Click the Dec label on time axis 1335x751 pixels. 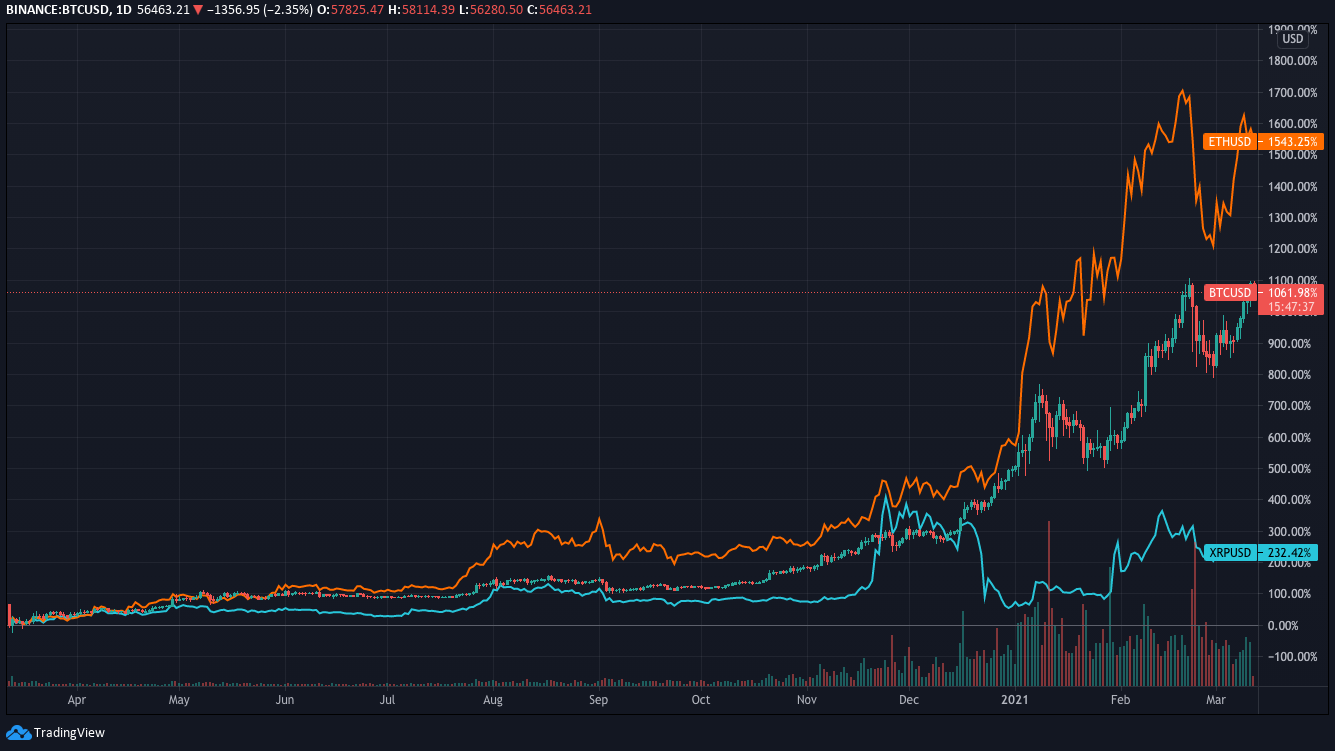coord(908,700)
